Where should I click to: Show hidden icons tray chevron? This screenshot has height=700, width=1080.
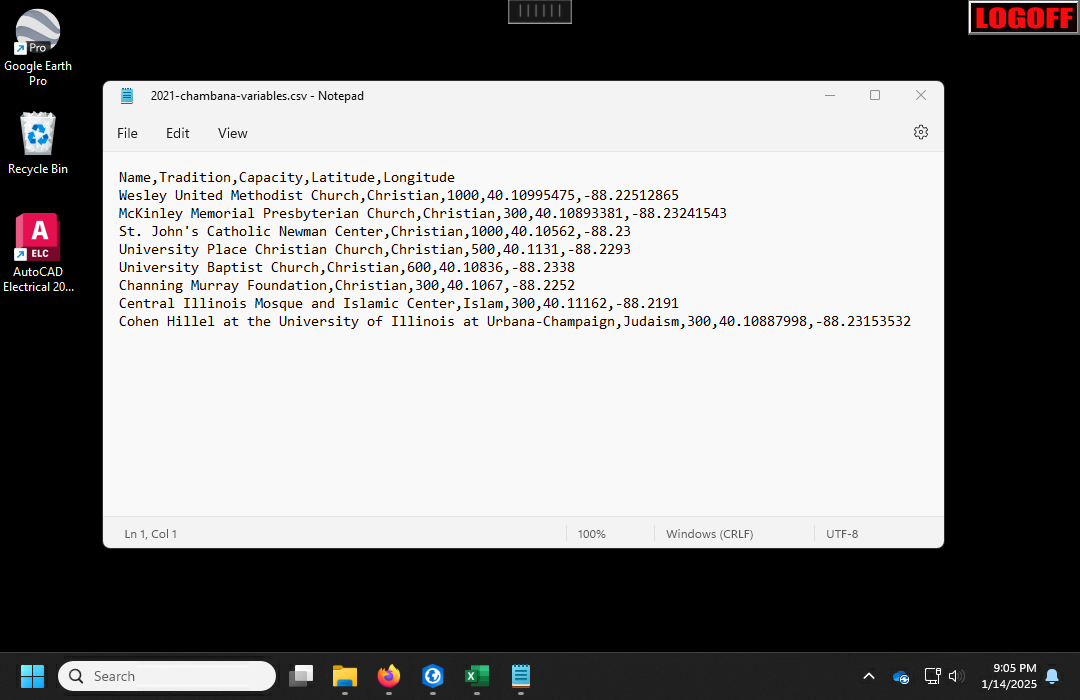(868, 676)
